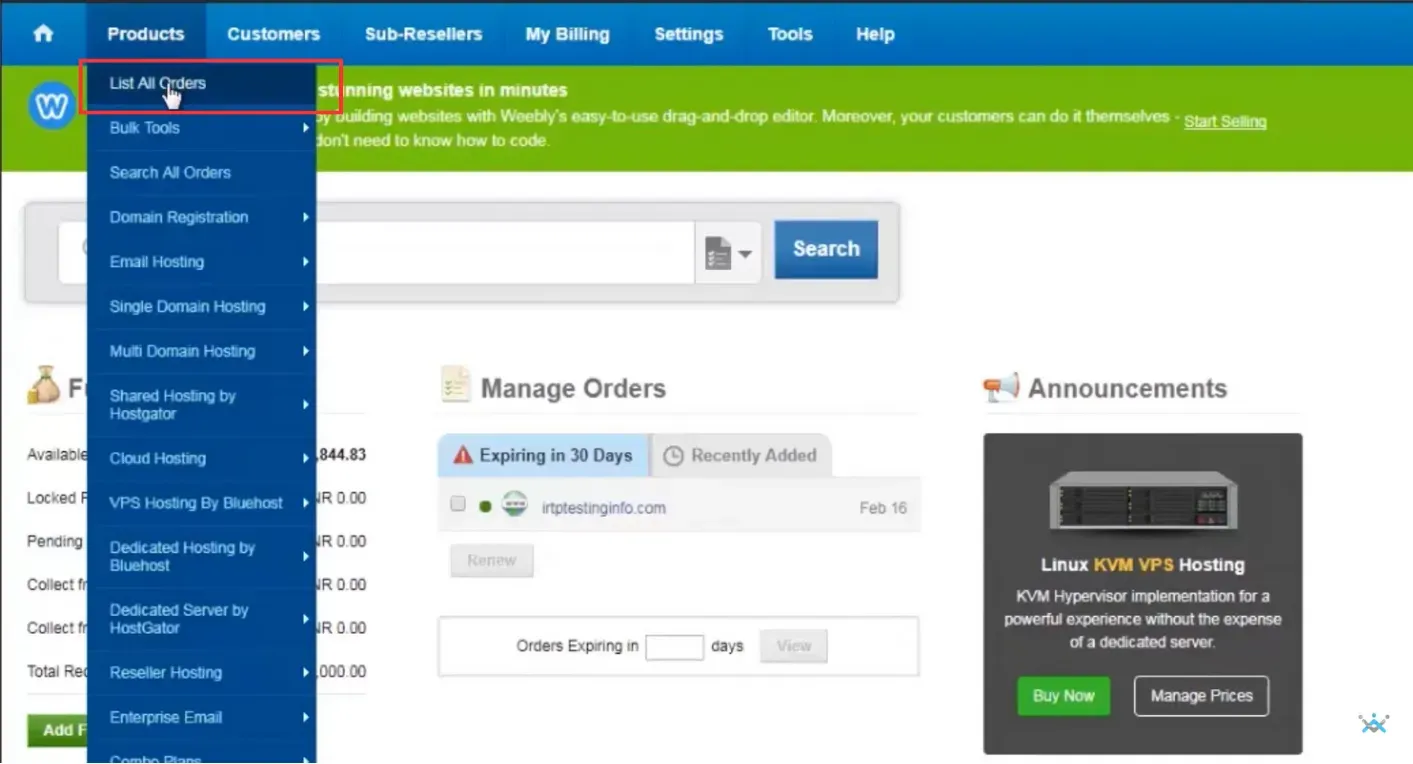Click the blue Search button
1413x764 pixels.
tap(826, 249)
